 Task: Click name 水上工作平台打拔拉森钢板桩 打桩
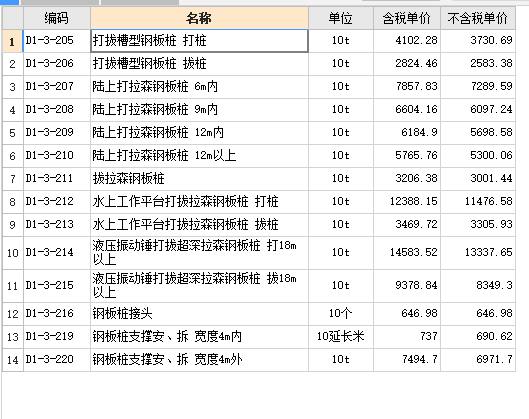pos(199,202)
